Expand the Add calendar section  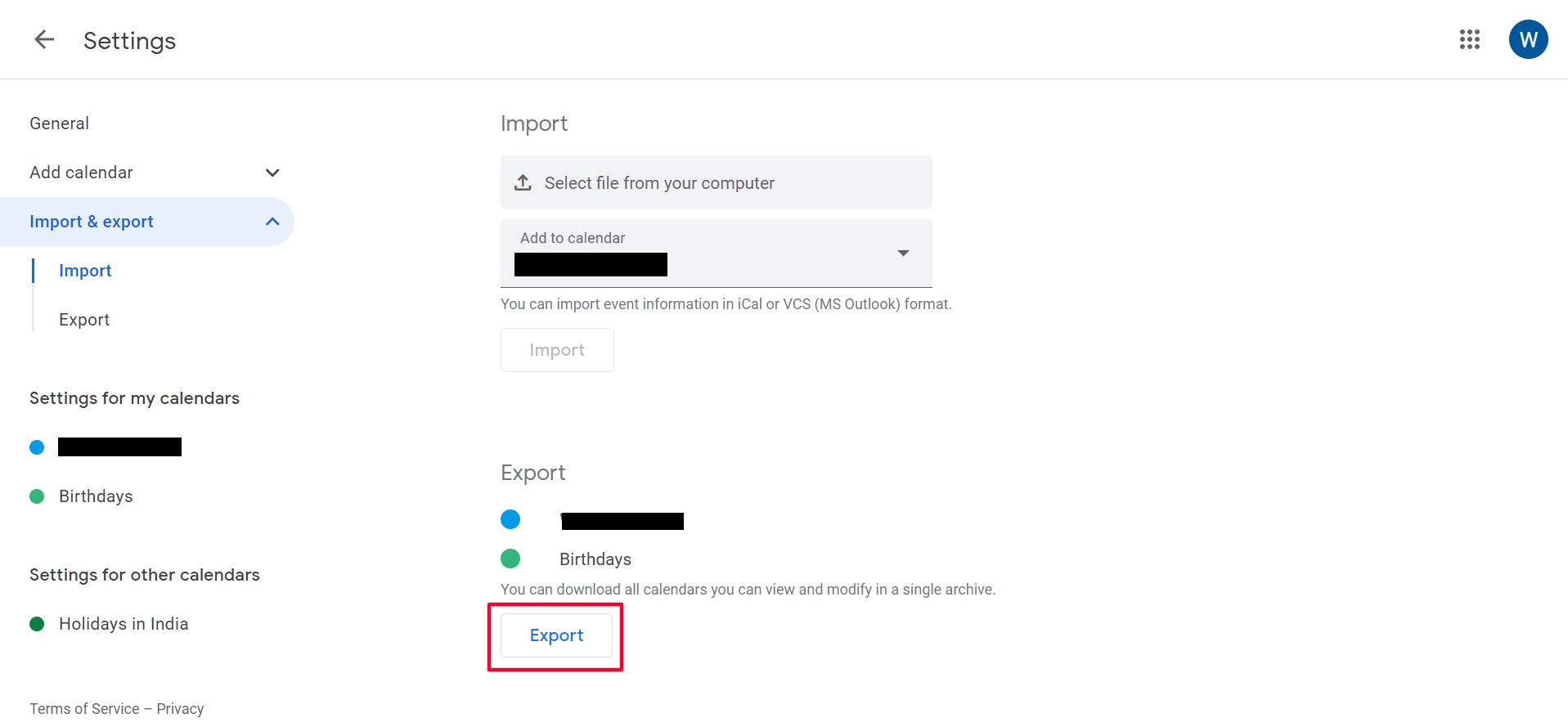pyautogui.click(x=272, y=173)
